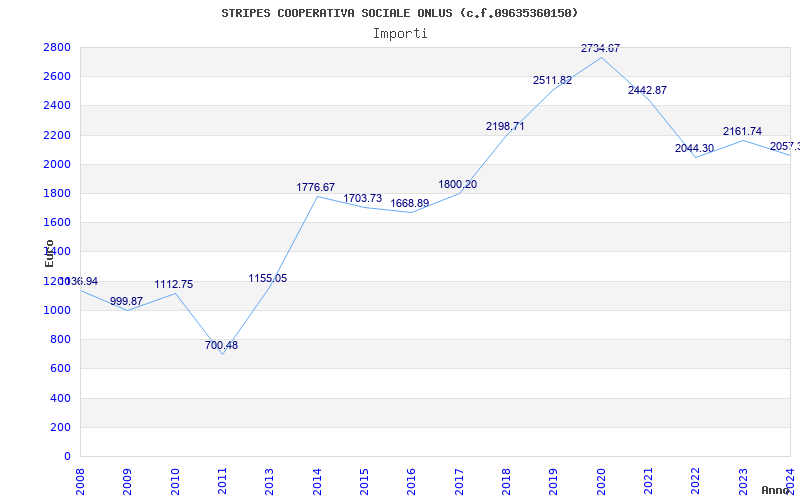The height and width of the screenshot is (500, 800).
Task: Click the 2020 year axis label
Action: click(x=601, y=482)
